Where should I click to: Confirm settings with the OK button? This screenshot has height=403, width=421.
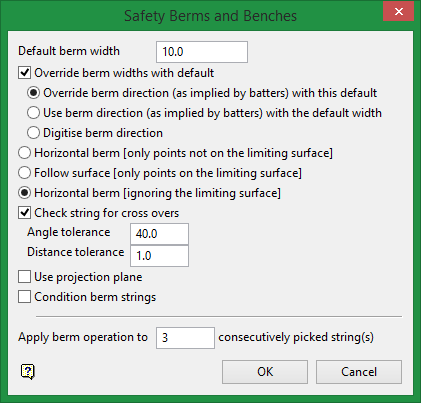(x=265, y=372)
